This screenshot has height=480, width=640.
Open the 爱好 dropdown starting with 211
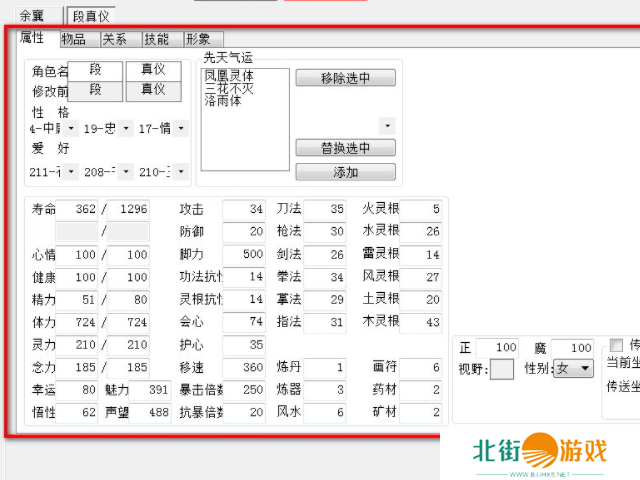[x=52, y=172]
